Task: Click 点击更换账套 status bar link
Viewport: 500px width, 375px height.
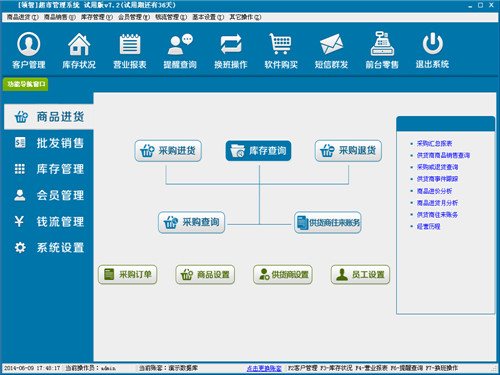Action: click(x=264, y=368)
